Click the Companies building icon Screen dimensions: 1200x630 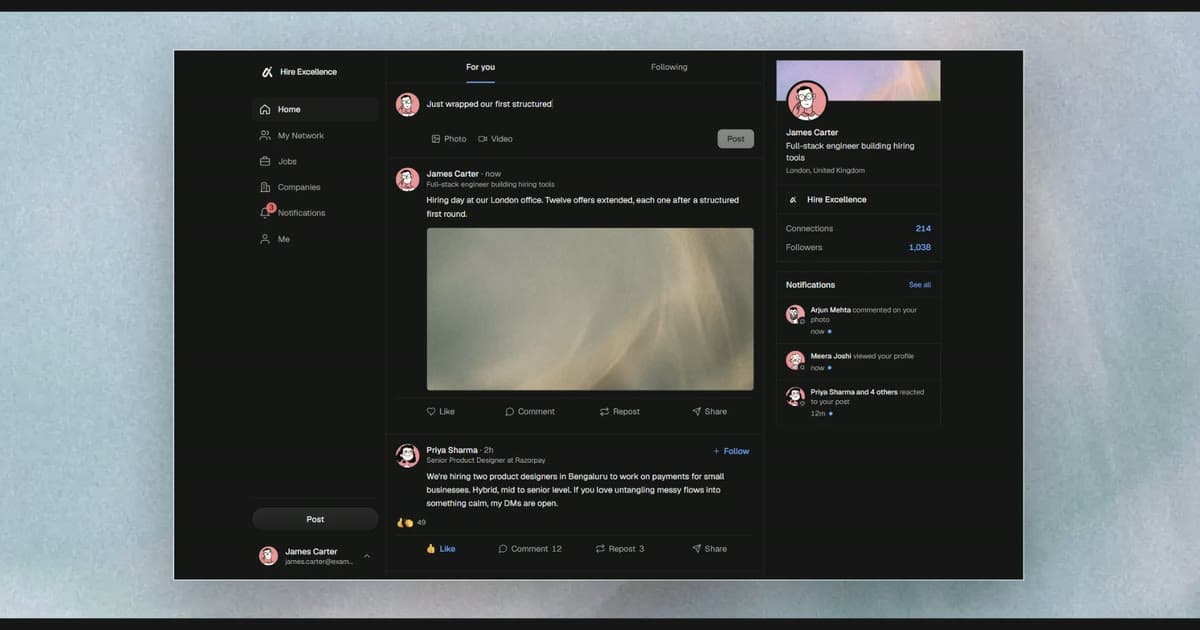tap(265, 187)
